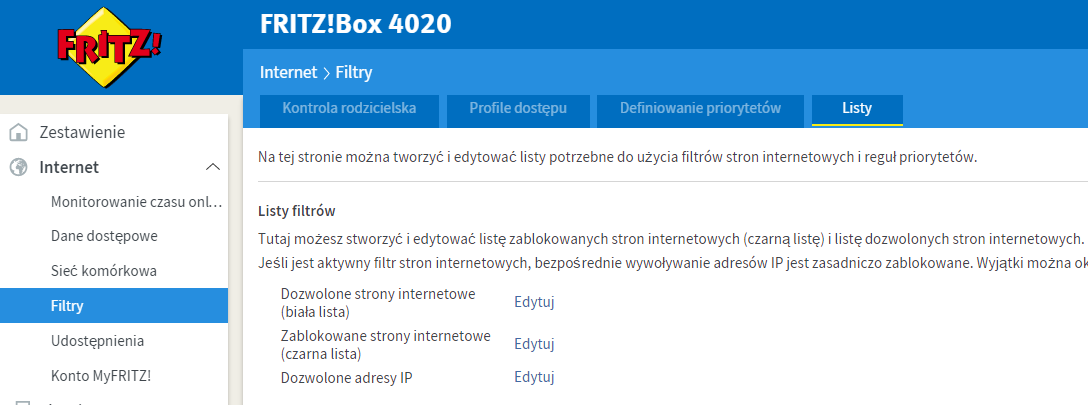Image resolution: width=1088 pixels, height=405 pixels.
Task: Click the globe icon beside Internet
Action: click(x=17, y=168)
